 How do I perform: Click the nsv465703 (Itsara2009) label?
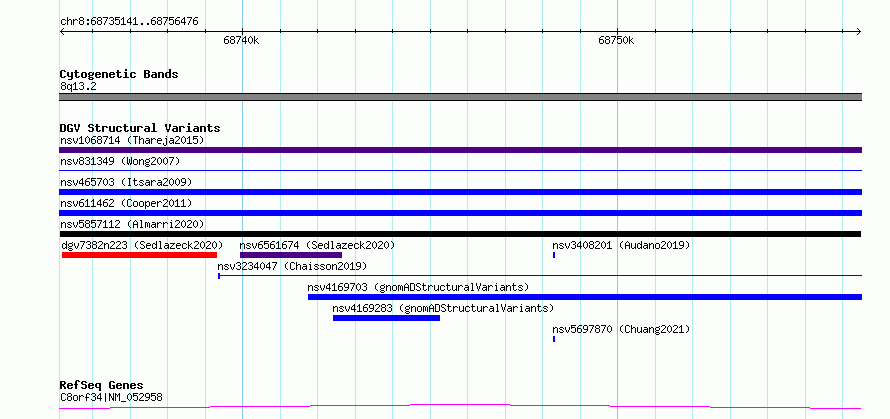pos(126,182)
